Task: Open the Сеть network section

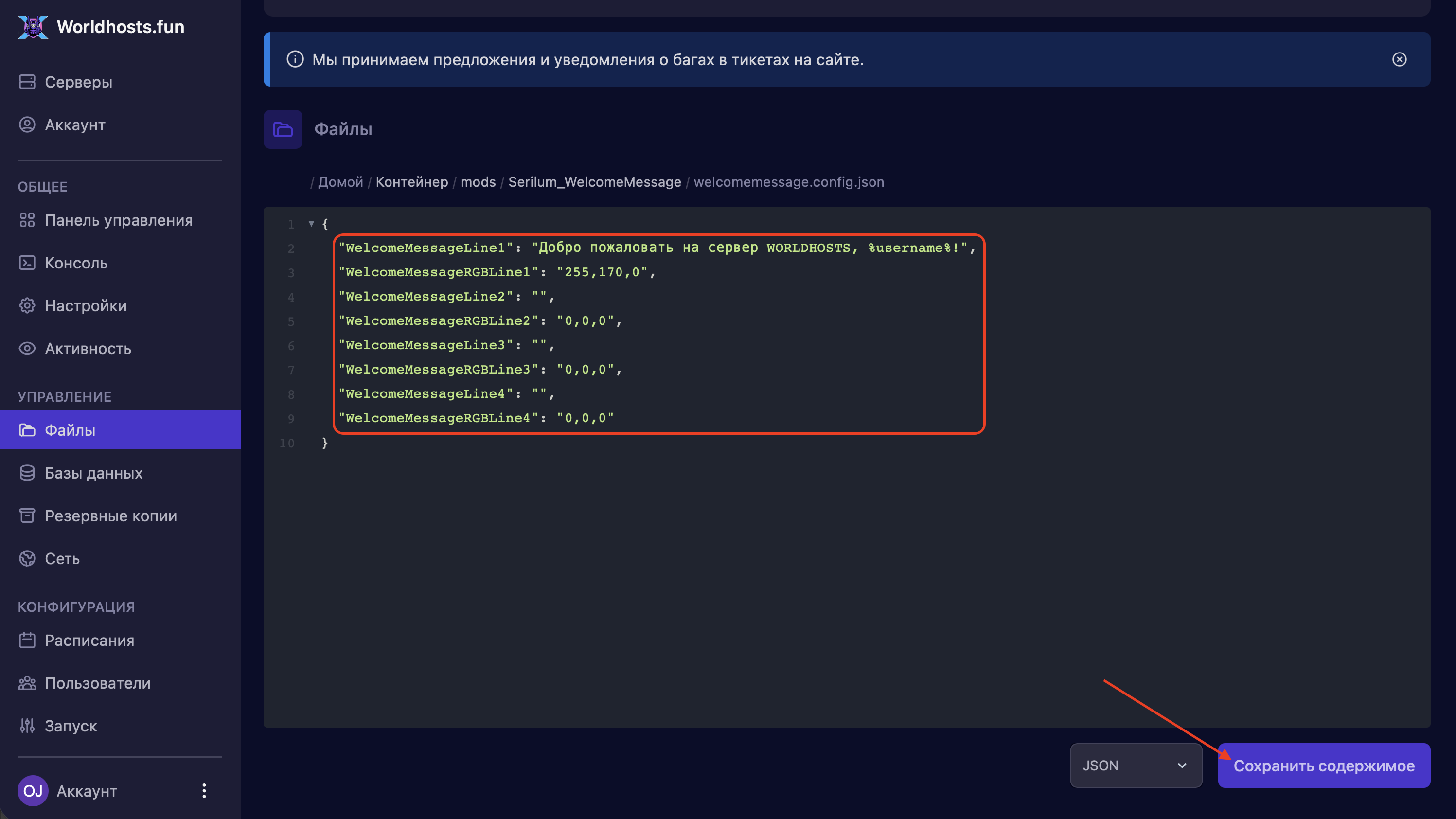Action: [62, 558]
